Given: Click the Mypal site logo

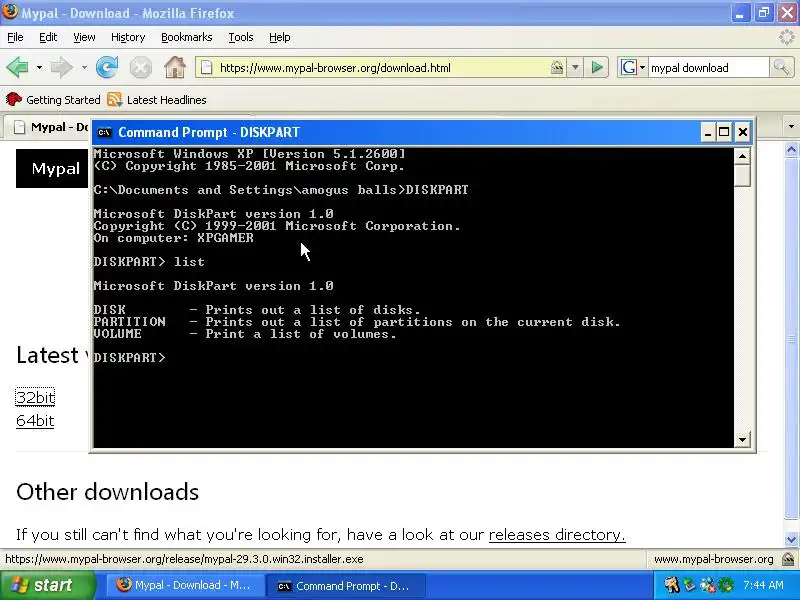Looking at the screenshot, I should point(52,168).
